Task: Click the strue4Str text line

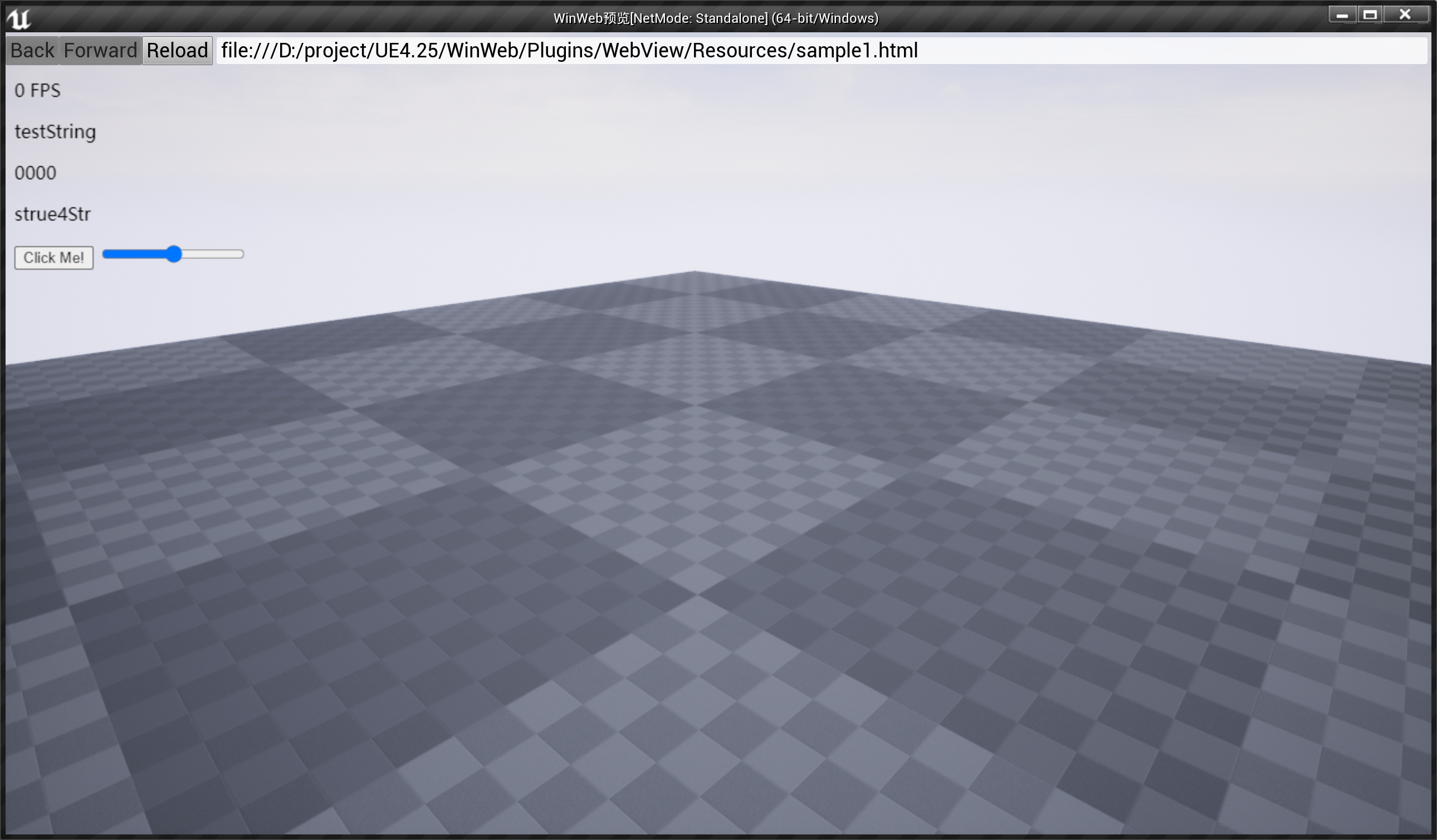Action: point(52,214)
